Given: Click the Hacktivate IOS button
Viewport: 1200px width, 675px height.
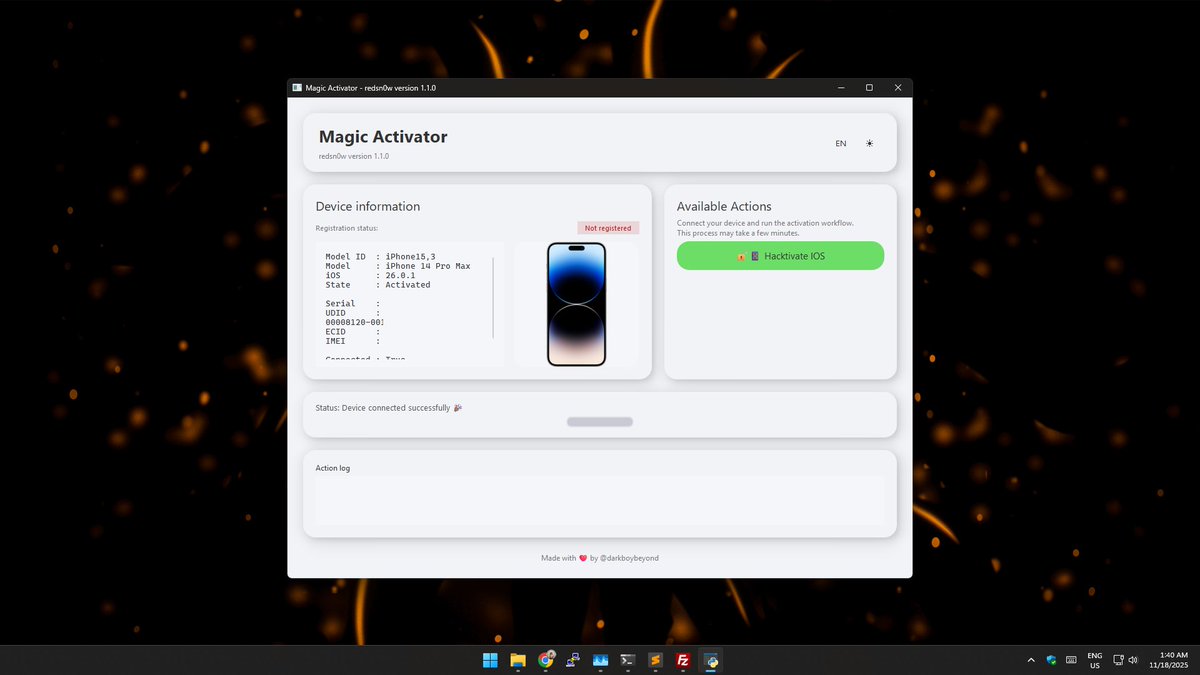Looking at the screenshot, I should coord(780,256).
